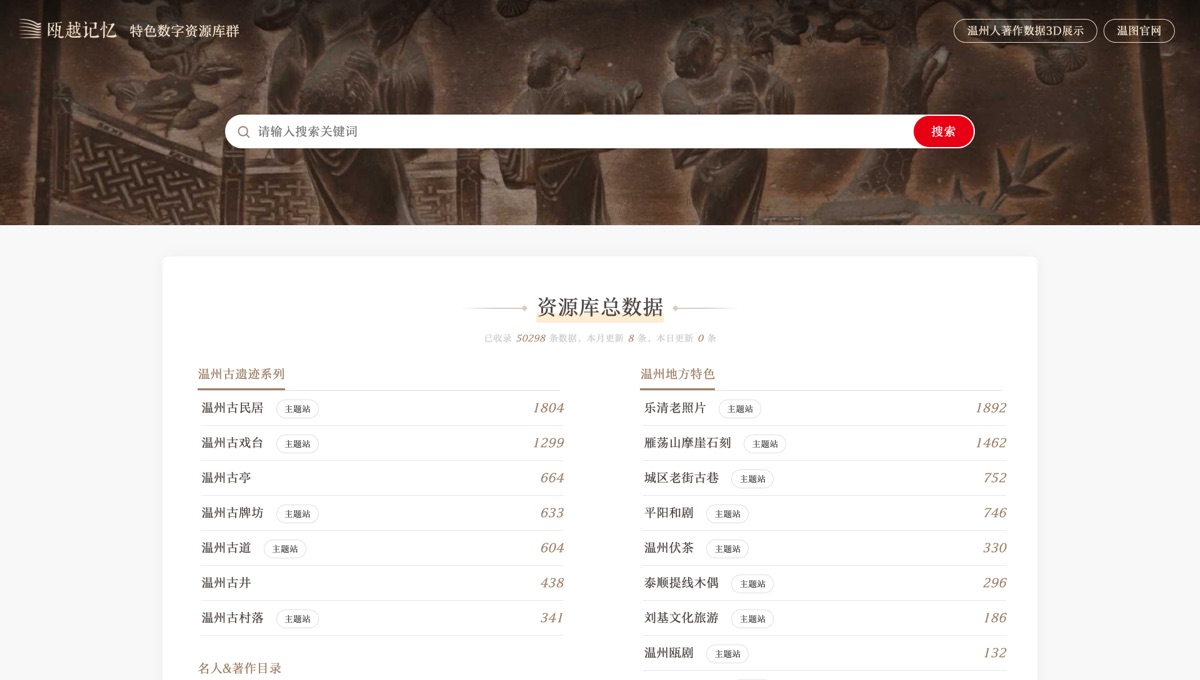Click the magnifier icon in search box
Image resolution: width=1200 pixels, height=680 pixels.
click(243, 132)
